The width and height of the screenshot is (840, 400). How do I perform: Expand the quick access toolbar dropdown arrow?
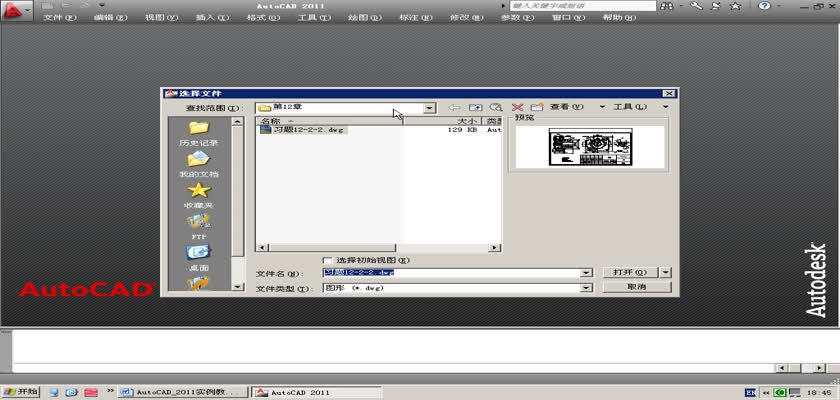(102, 5)
